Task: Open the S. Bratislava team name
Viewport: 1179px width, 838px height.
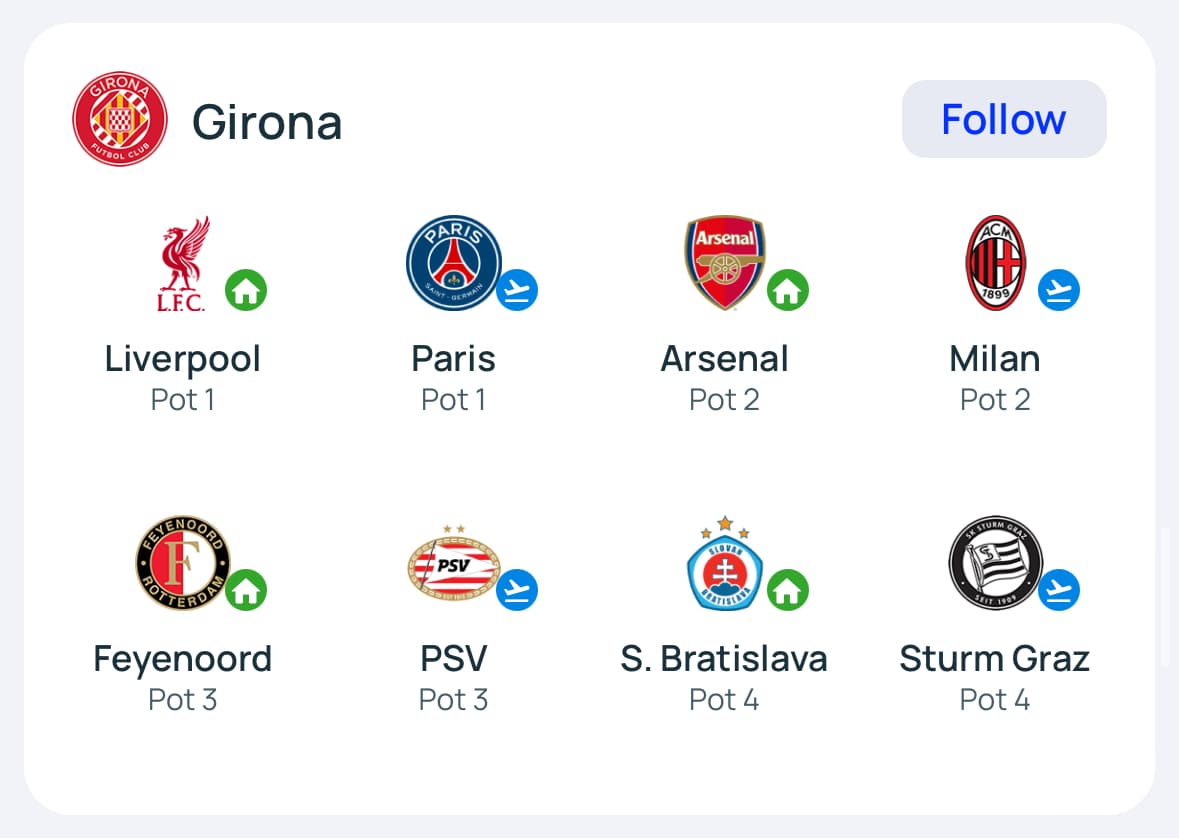Action: [x=724, y=659]
